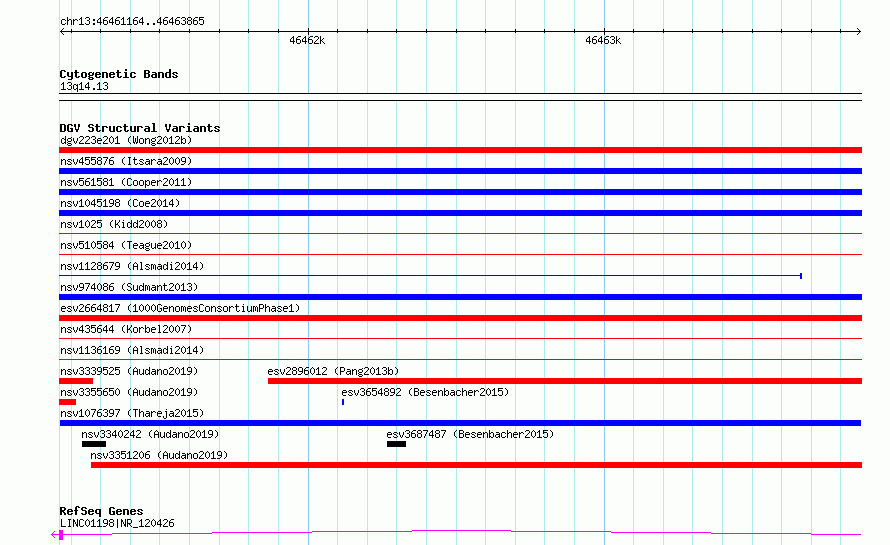This screenshot has width=890, height=545.
Task: Open nsv1045198 (Coe2014) variant label
Action: point(120,203)
